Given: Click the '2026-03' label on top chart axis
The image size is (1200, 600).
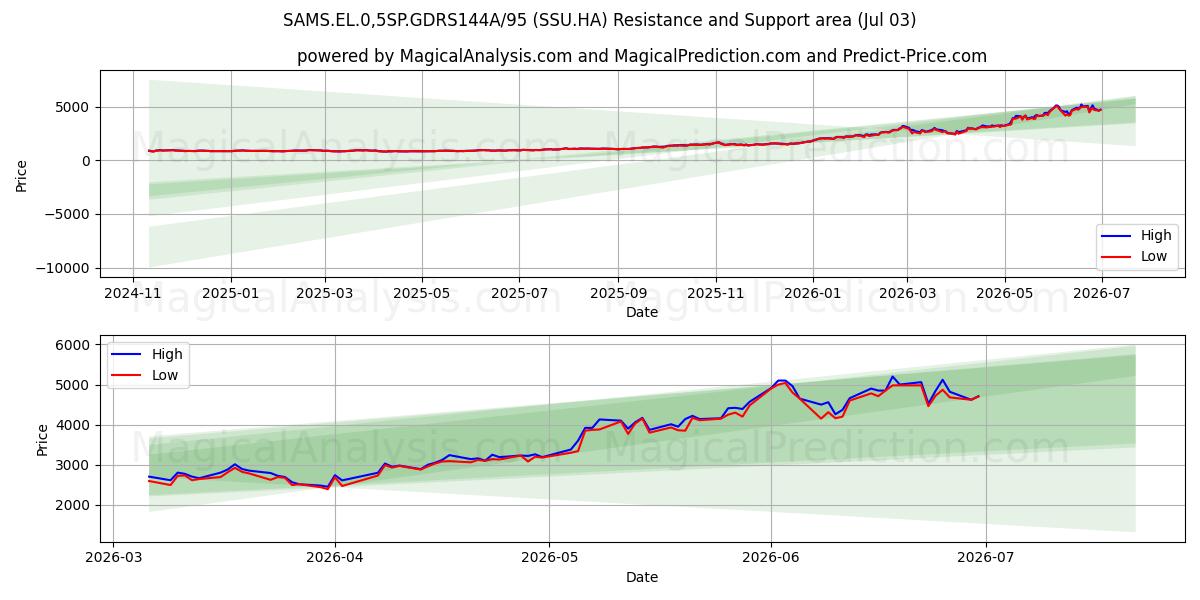Looking at the screenshot, I should click(x=907, y=292).
